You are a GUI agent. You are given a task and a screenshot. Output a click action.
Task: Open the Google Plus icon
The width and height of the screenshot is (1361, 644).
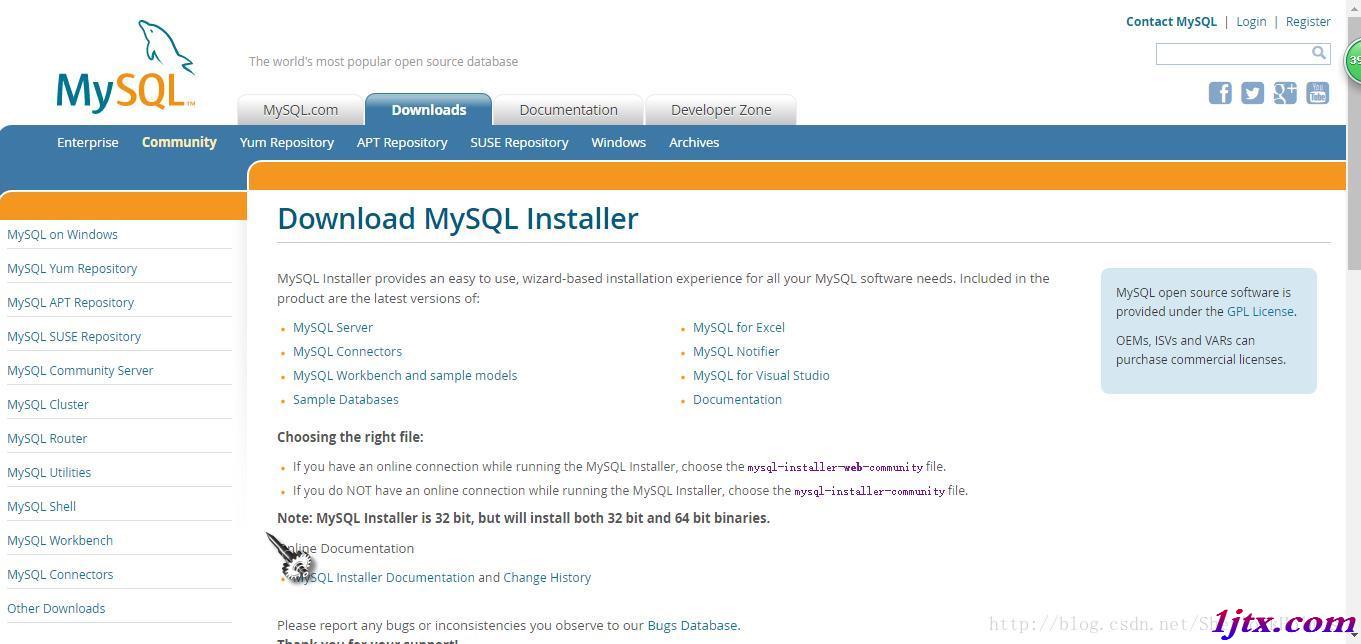pos(1285,93)
